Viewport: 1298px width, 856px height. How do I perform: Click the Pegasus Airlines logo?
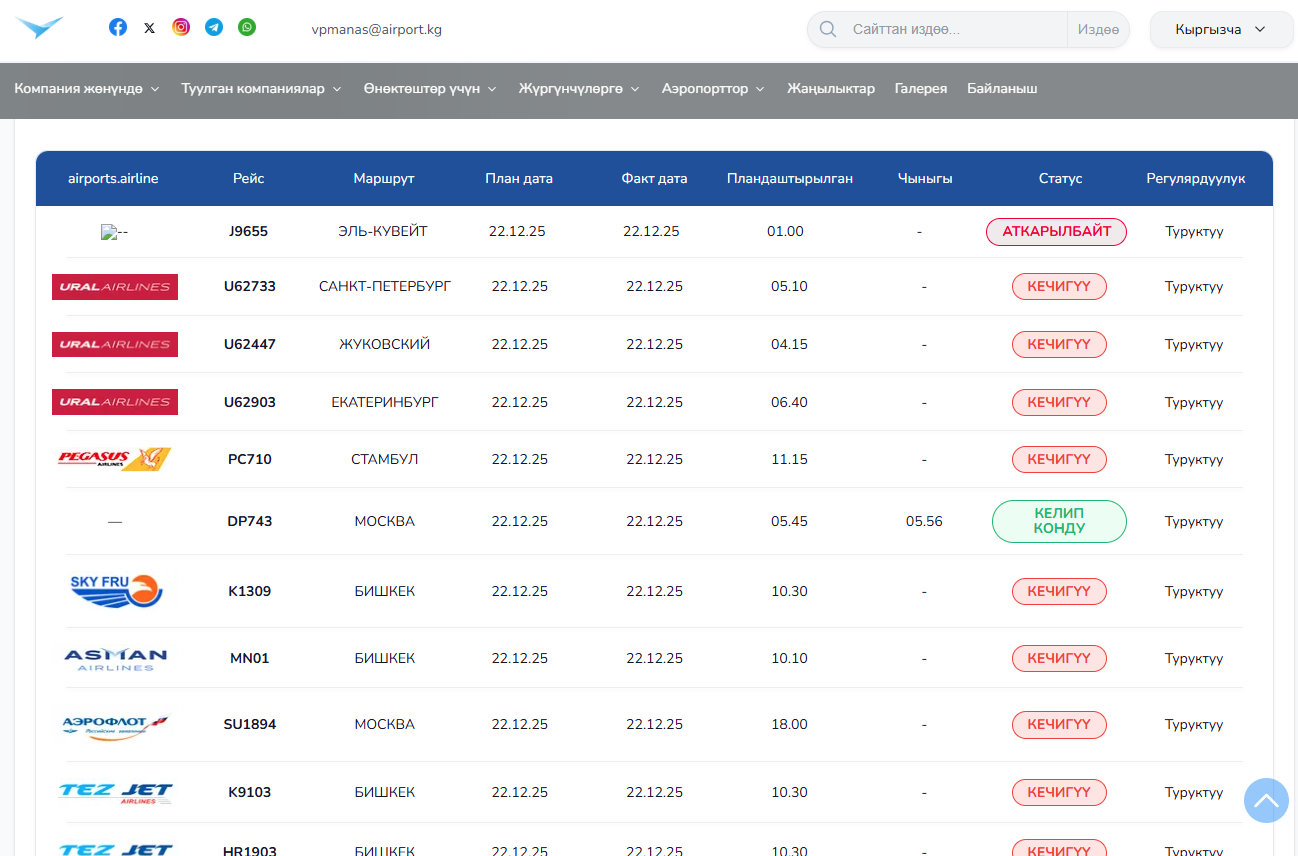115,459
